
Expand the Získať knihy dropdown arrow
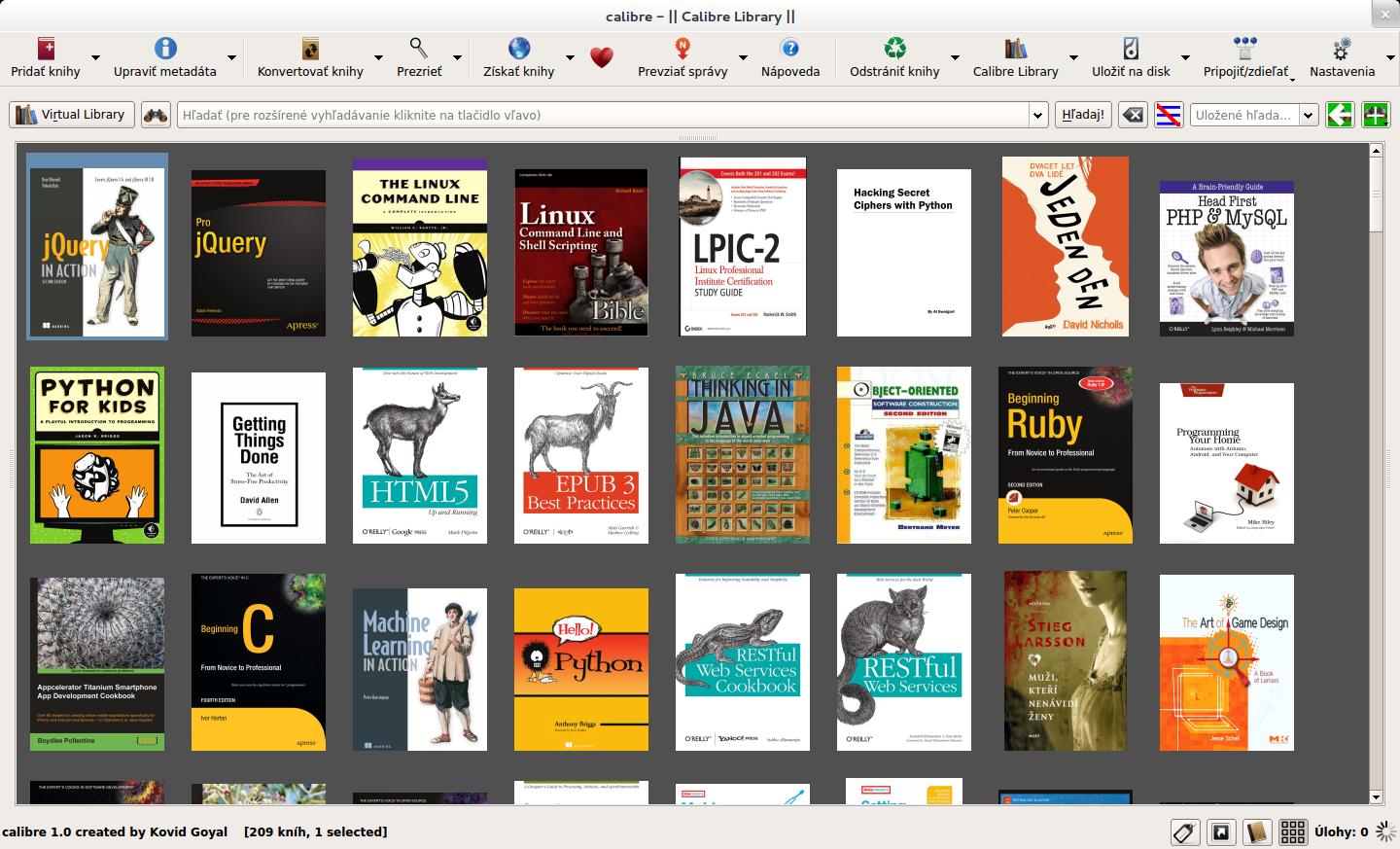[x=570, y=58]
